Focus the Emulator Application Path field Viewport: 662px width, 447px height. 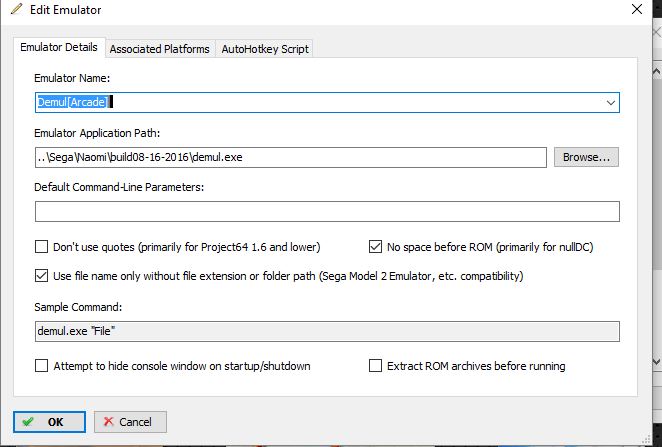click(290, 158)
